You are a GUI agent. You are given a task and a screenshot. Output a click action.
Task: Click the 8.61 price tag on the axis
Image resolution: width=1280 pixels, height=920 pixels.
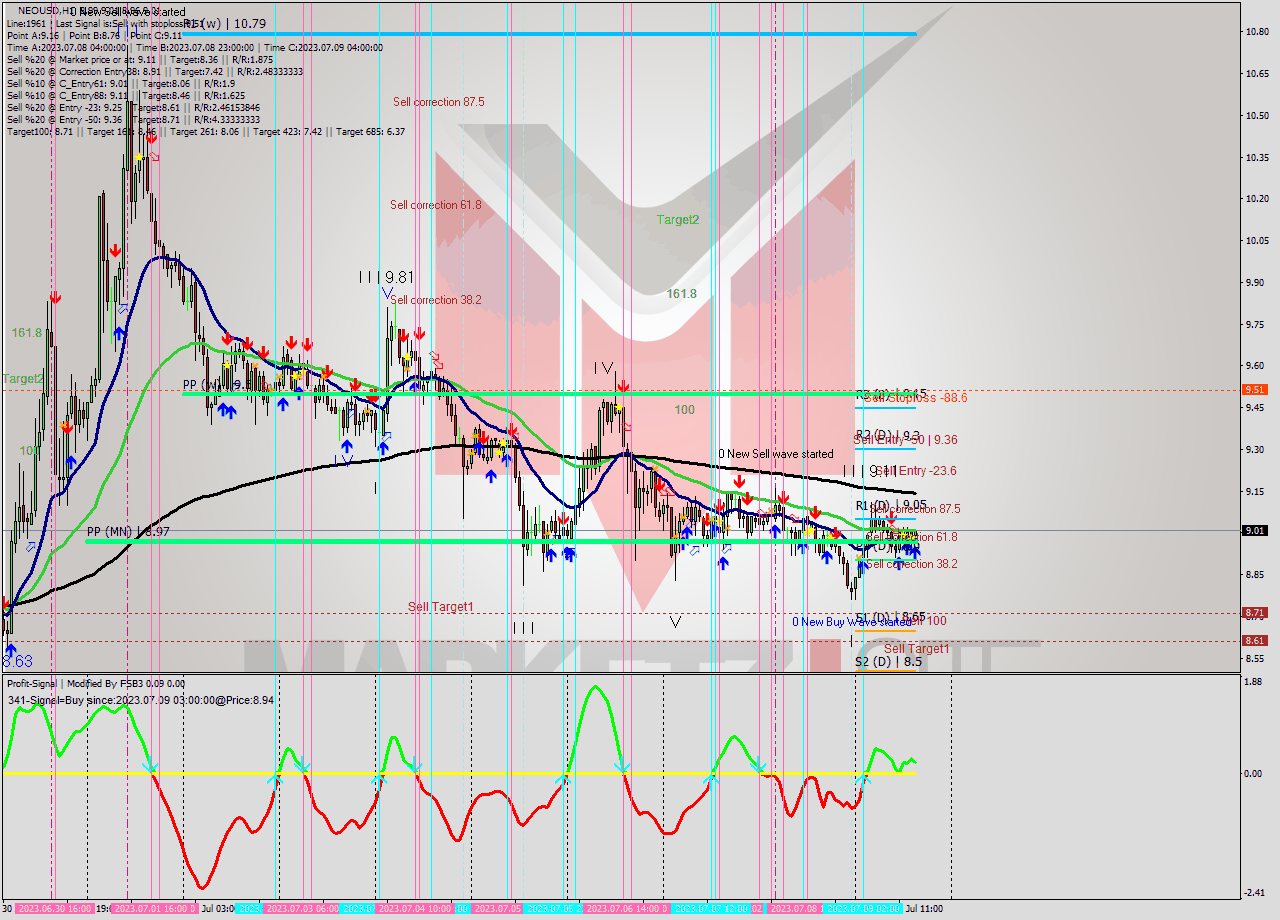click(x=1255, y=641)
